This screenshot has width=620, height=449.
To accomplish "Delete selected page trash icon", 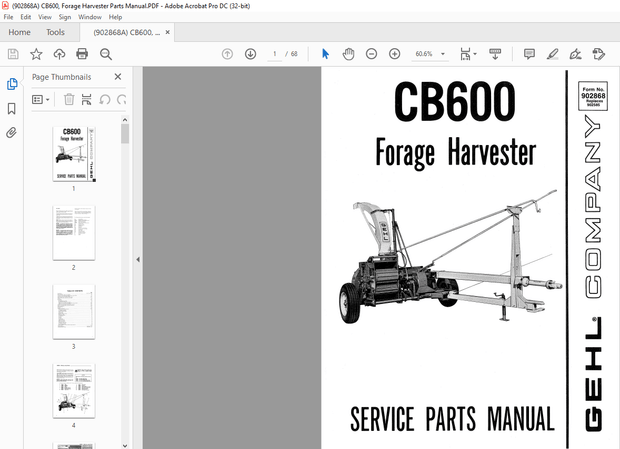I will [x=69, y=99].
